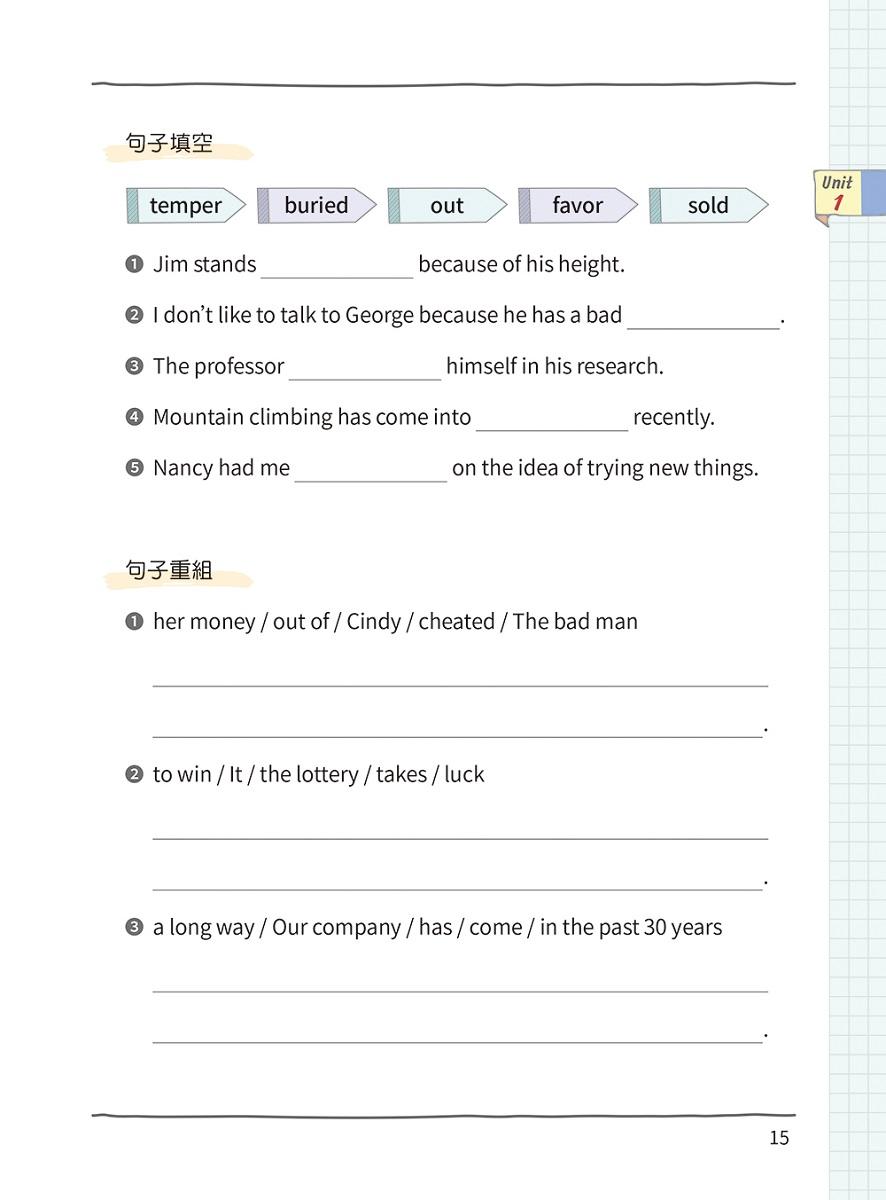This screenshot has width=886, height=1200.
Task: Click the blank before 'recently'
Action: [x=552, y=419]
